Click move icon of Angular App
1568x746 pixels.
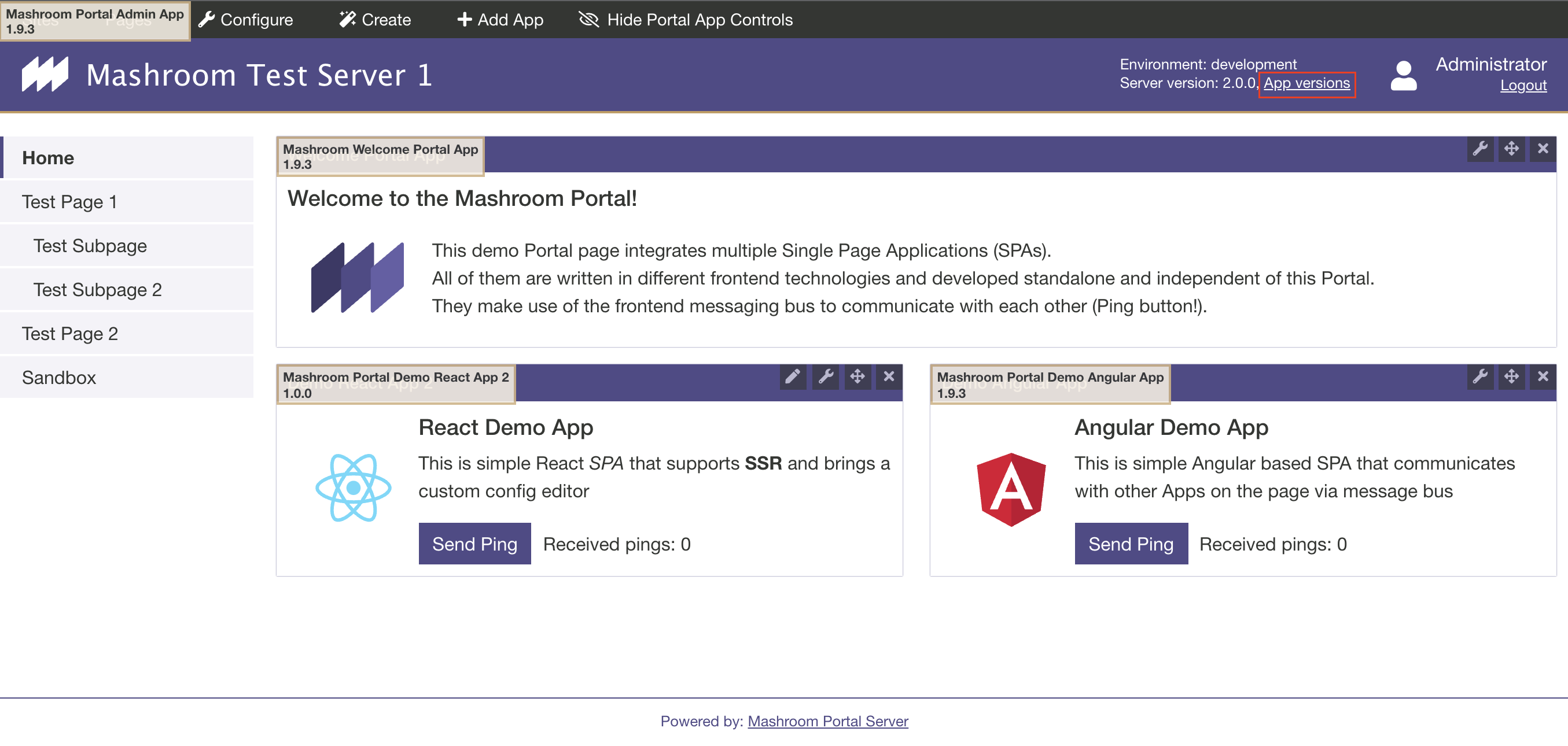(x=1511, y=376)
